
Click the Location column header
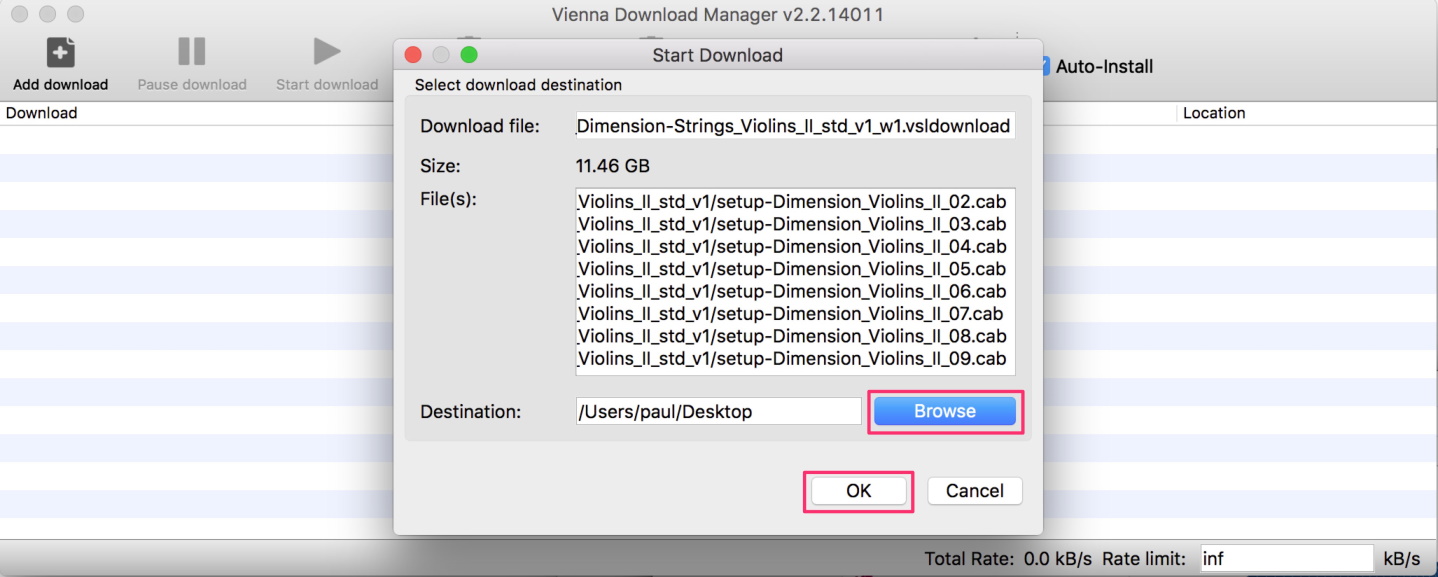[1214, 112]
